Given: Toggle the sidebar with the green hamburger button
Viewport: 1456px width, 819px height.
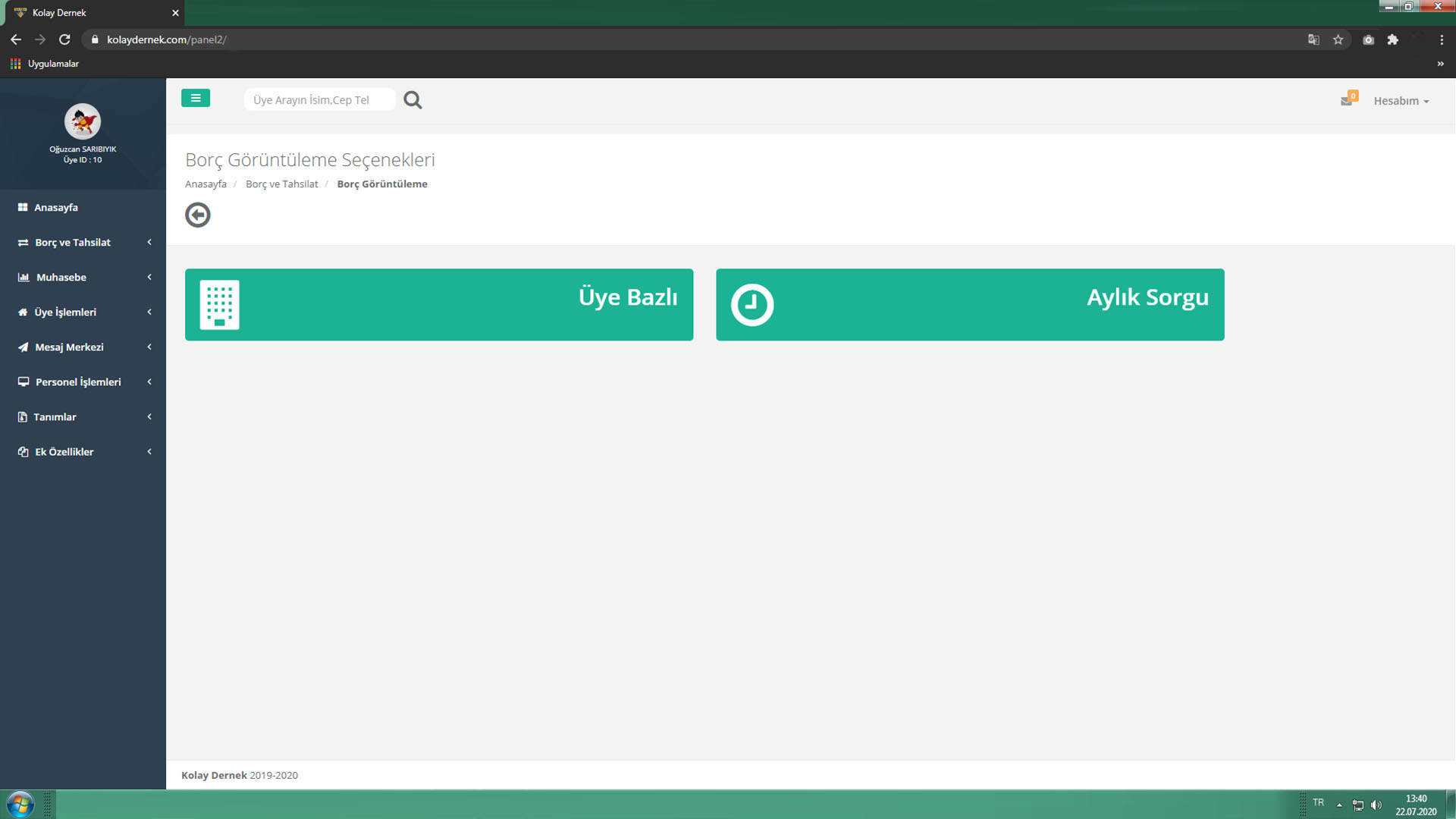Looking at the screenshot, I should click(x=196, y=99).
